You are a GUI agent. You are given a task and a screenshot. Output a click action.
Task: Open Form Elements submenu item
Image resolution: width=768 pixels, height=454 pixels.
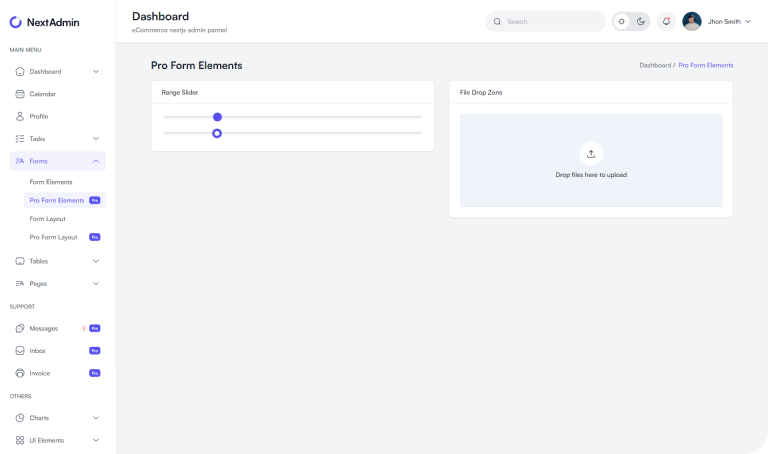coord(51,182)
